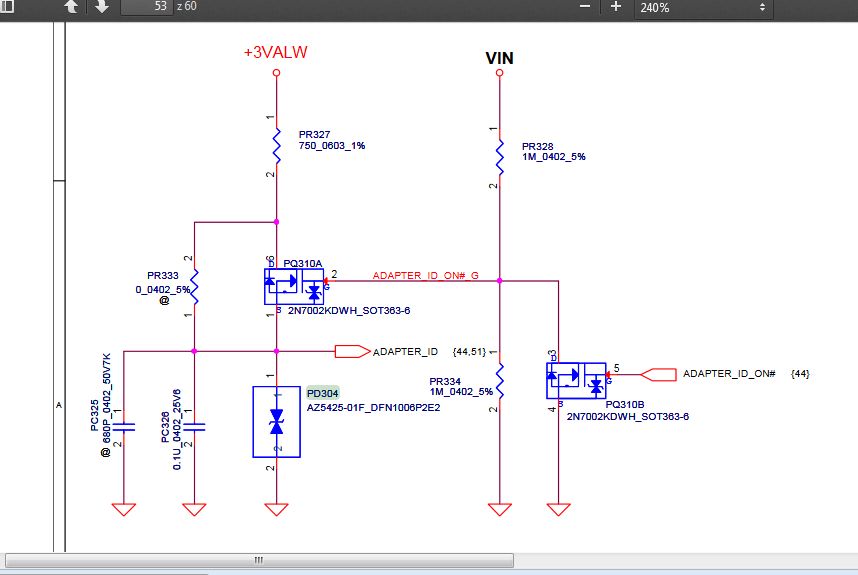Click the PQ310B MOSFET designator
Screen dimensions: 858x575
click(624, 404)
